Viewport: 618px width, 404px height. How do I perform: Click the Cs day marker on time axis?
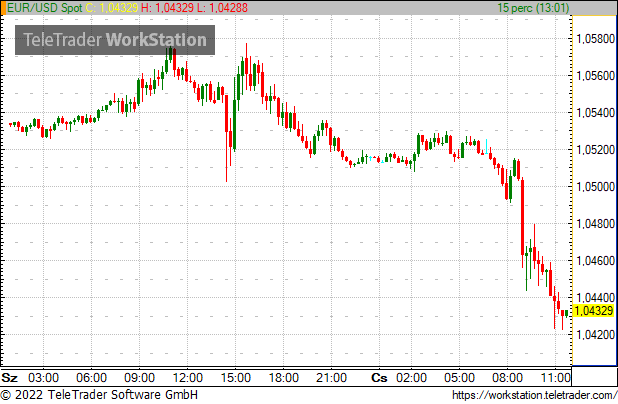click(x=379, y=378)
